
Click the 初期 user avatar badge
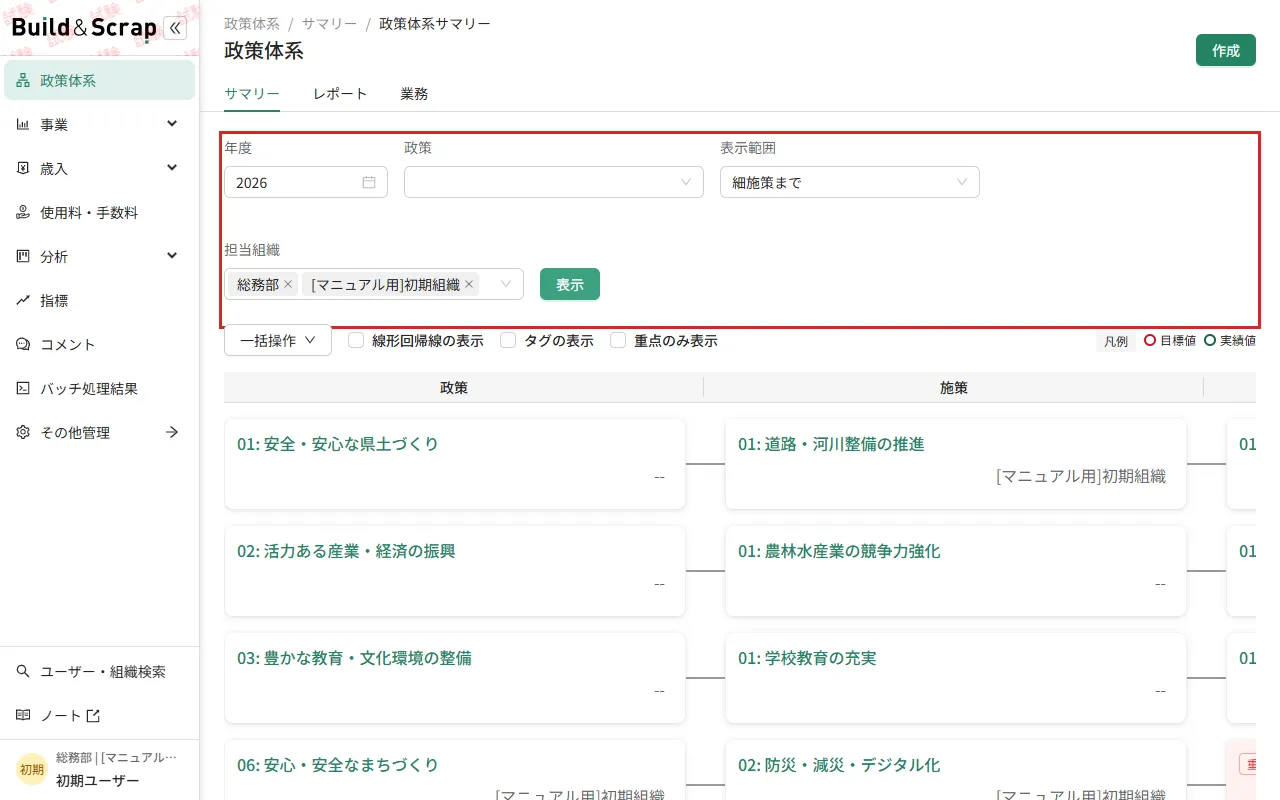point(32,770)
